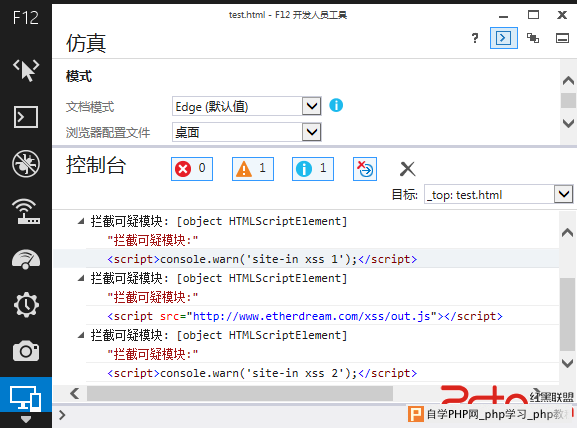The image size is (577, 428).
Task: Collapse the first 拦截可疑模块 log entry
Action: tap(81, 221)
